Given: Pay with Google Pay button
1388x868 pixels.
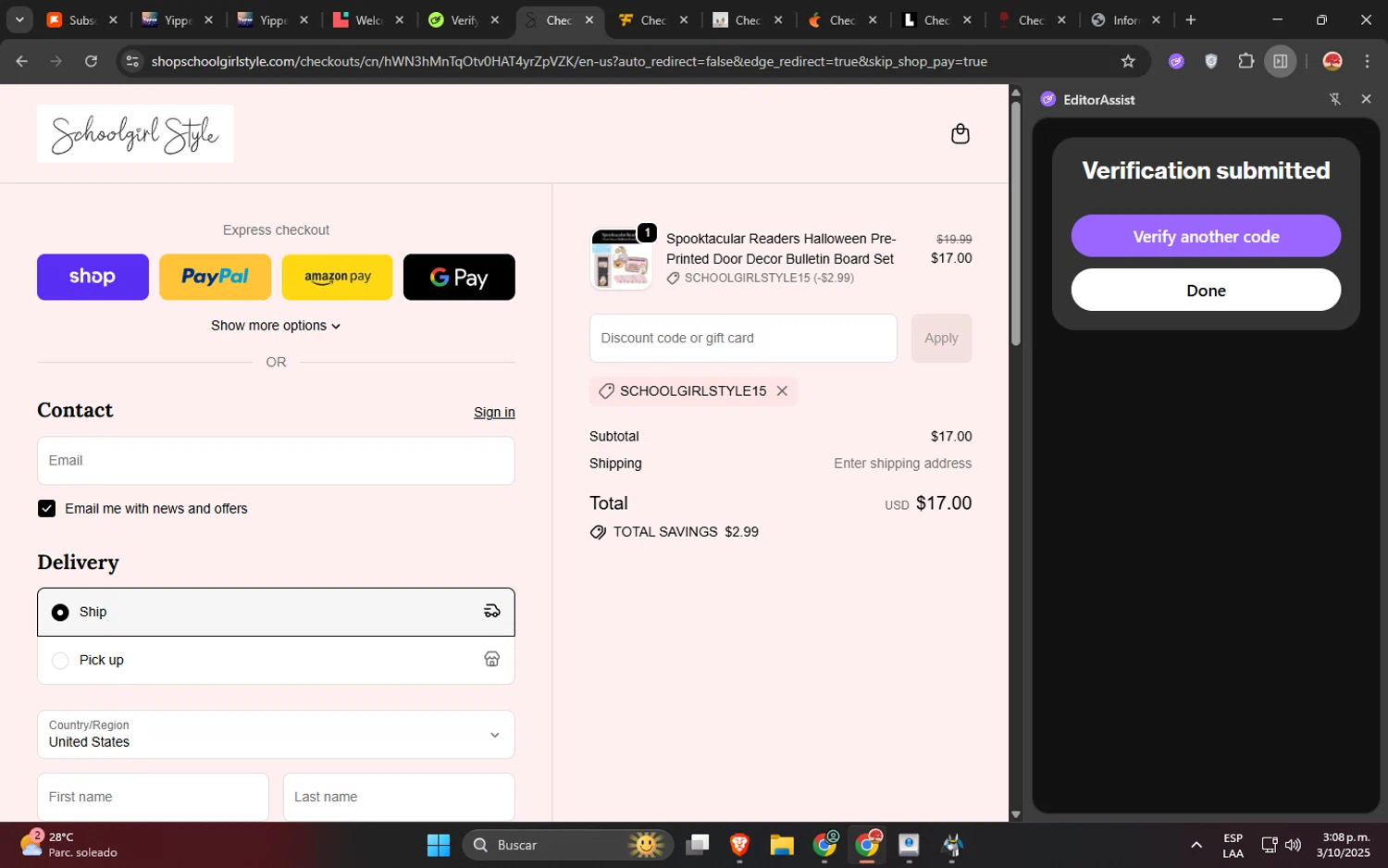Looking at the screenshot, I should (x=459, y=277).
